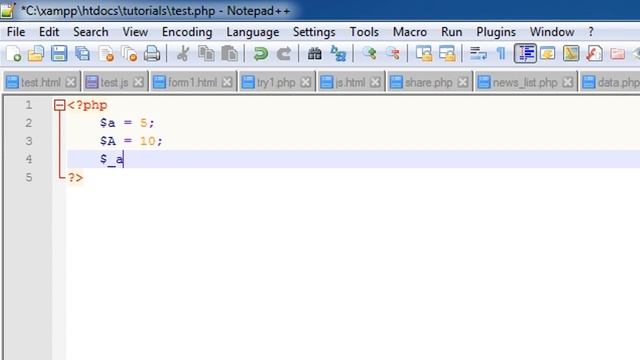Close the form1.html tab

pyautogui.click(x=227, y=82)
